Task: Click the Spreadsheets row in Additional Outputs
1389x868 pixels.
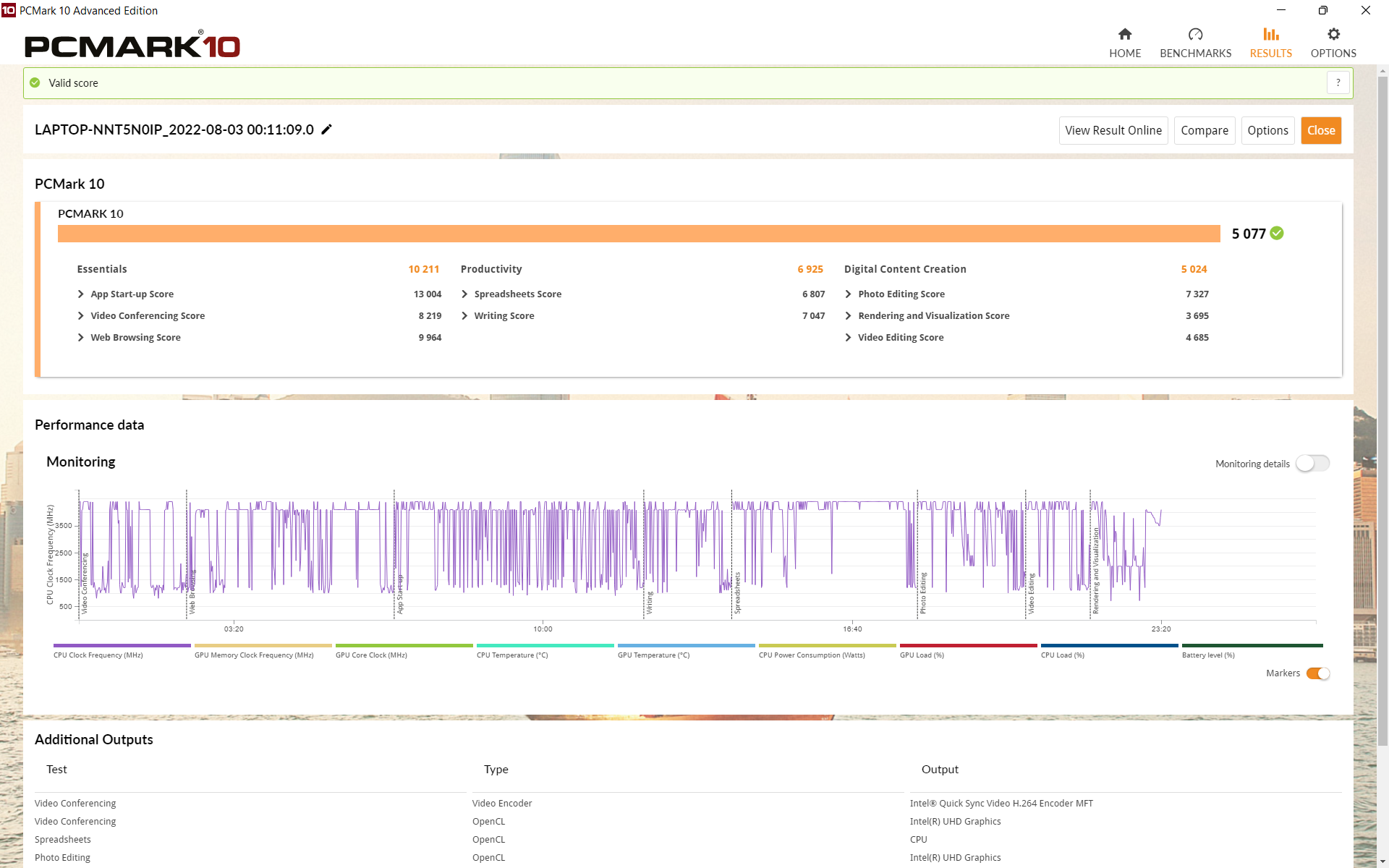Action: 63,839
